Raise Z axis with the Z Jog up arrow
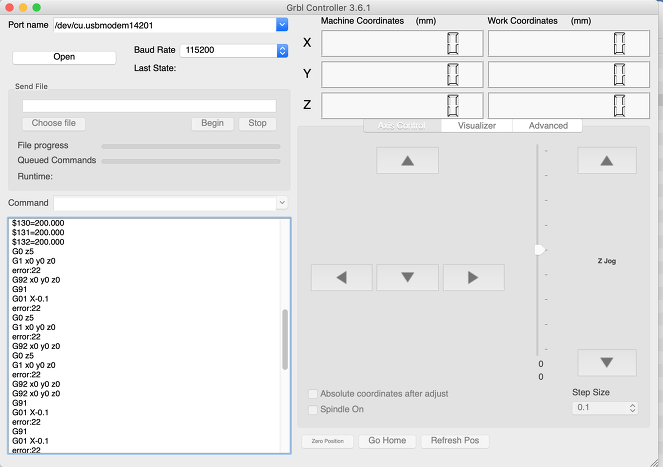Screen dimensions: 663x467 click(x=607, y=160)
